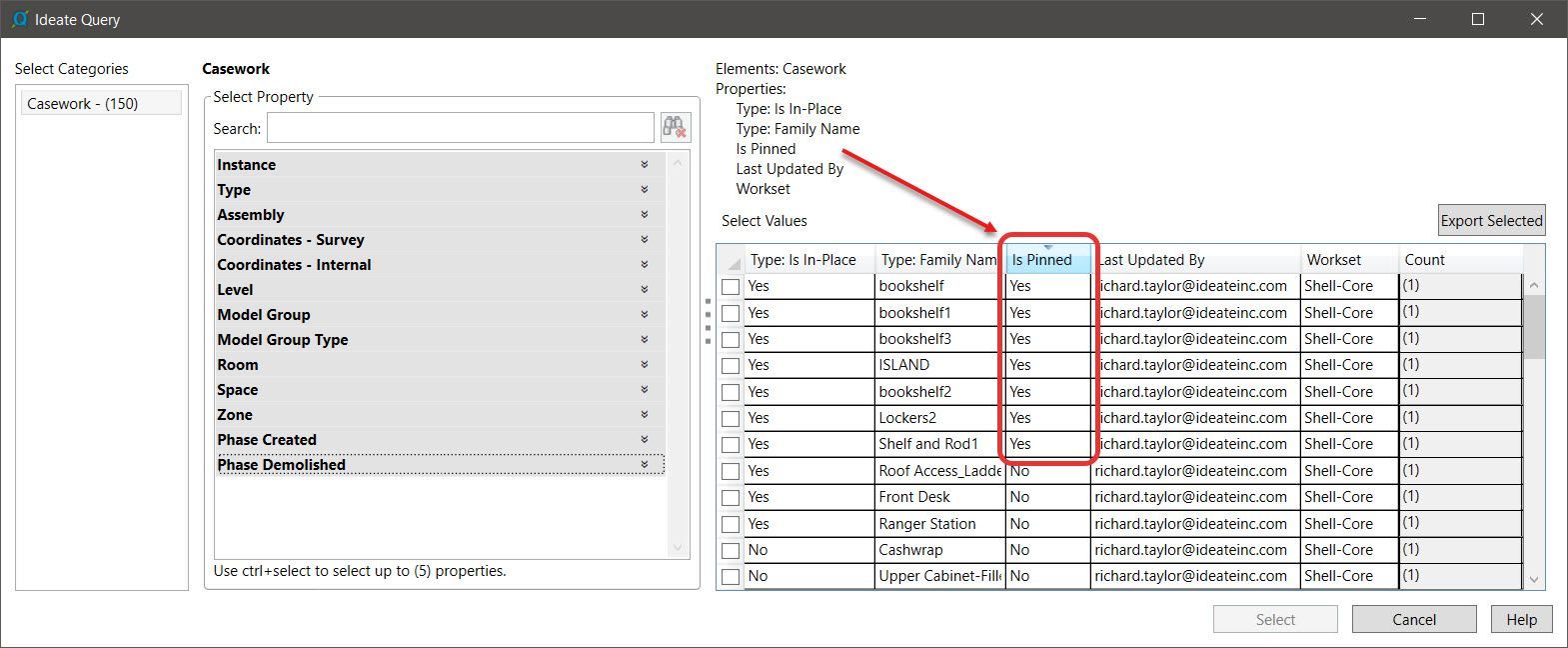Select the Casework - (150) category
Screen dimensions: 1568x648
click(101, 103)
